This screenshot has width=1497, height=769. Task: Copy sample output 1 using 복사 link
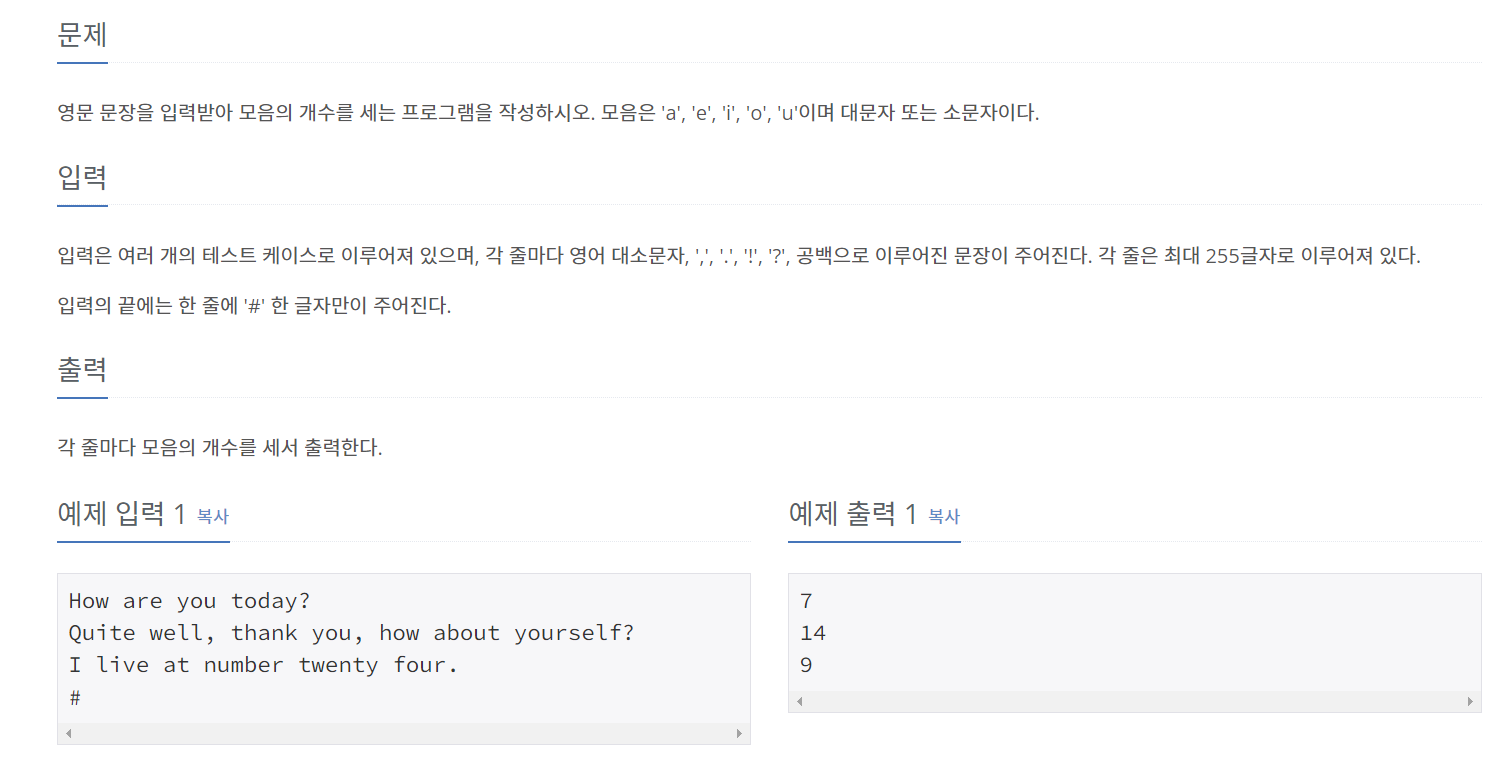coord(944,517)
